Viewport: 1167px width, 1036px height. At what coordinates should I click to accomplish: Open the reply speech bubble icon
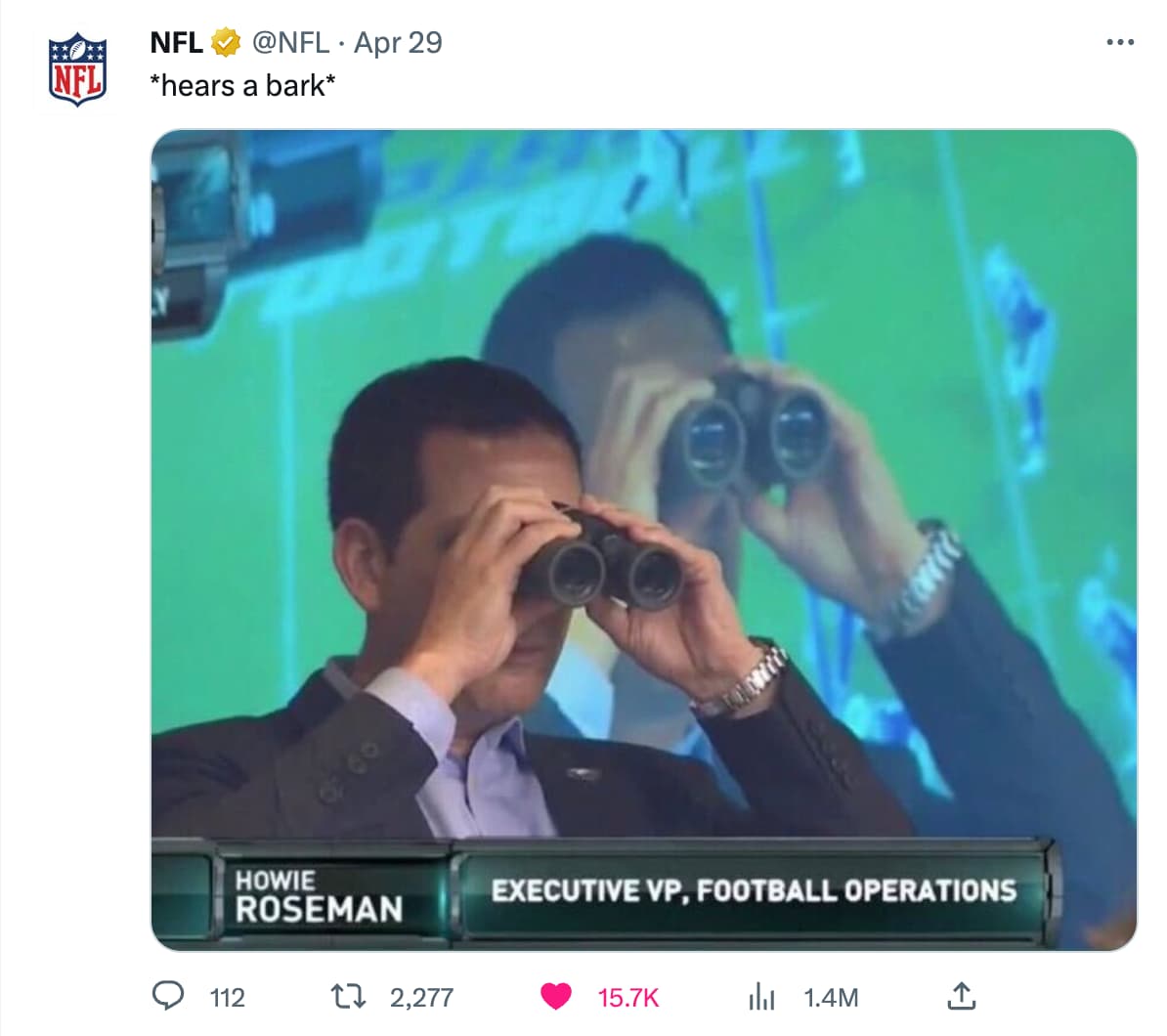167,996
